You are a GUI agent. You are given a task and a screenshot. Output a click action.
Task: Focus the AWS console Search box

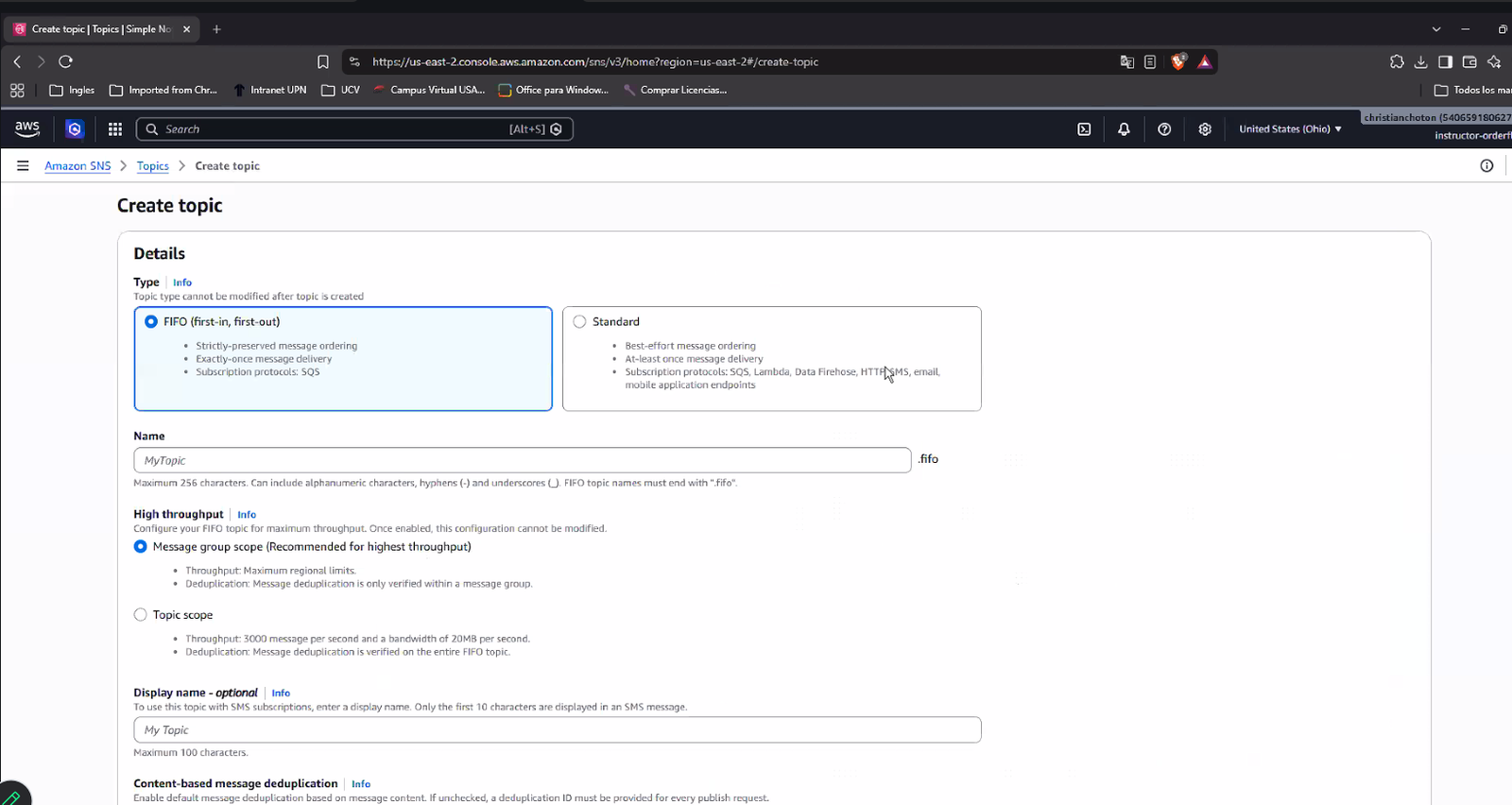pos(355,129)
